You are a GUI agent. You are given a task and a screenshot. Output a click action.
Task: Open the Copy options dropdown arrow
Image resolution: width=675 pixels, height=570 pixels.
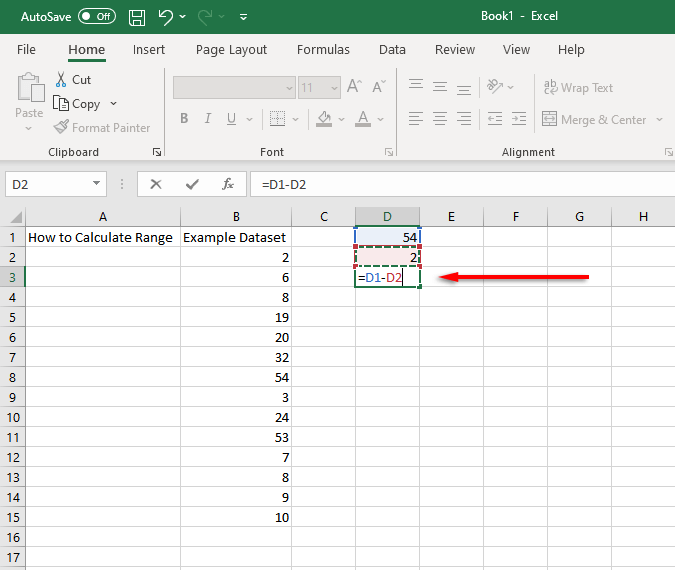[113, 104]
